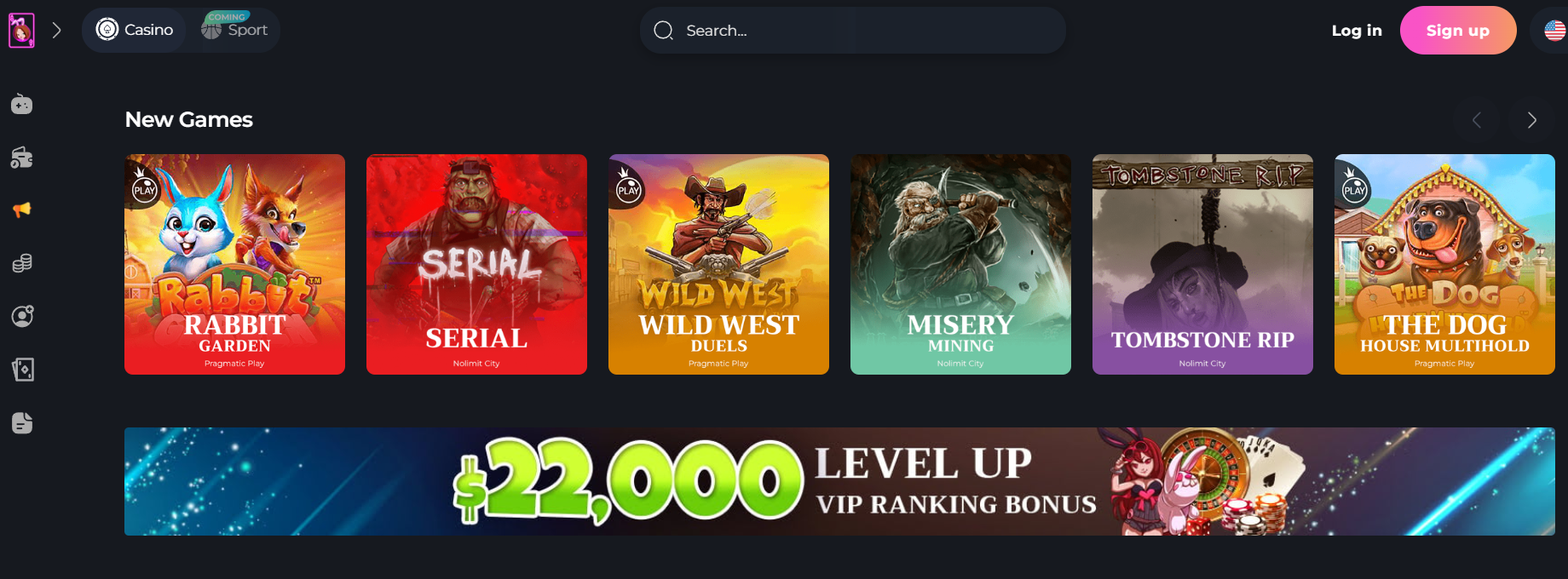This screenshot has width=1568, height=579.
Task: Open the $22,000 Level Up VIP banner
Action: tap(839, 481)
